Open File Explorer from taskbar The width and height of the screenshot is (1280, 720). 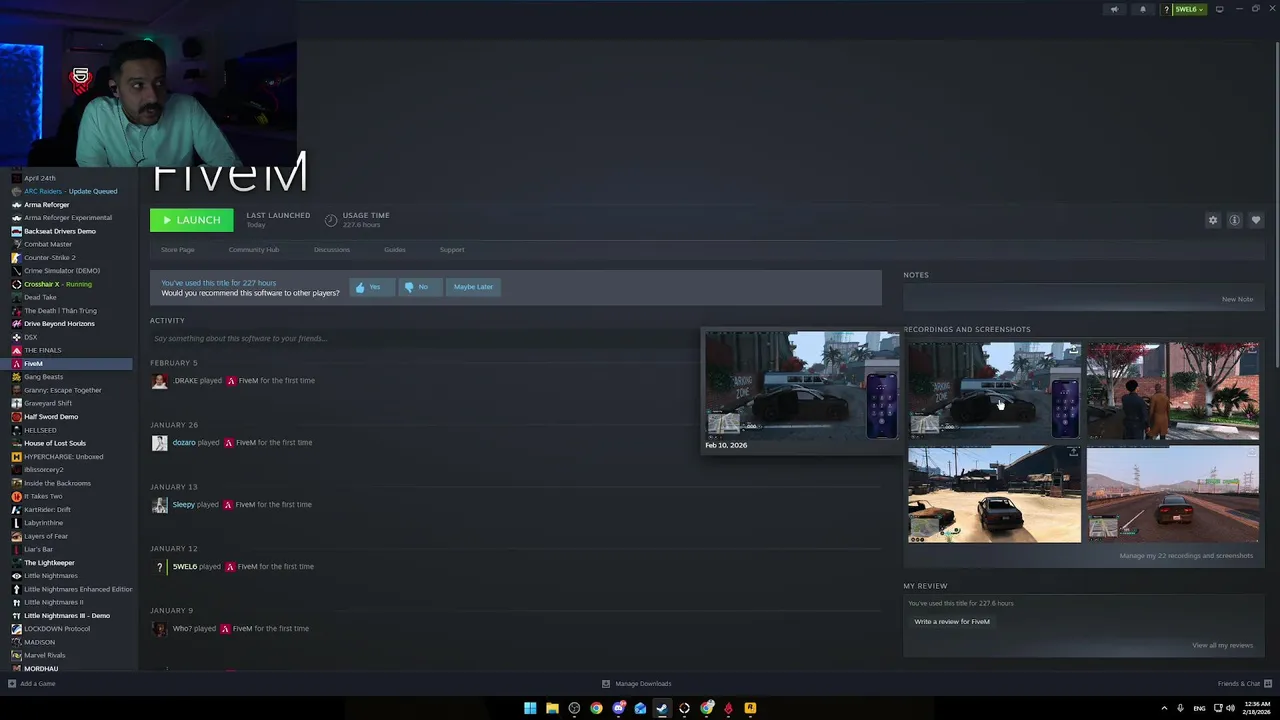[552, 708]
